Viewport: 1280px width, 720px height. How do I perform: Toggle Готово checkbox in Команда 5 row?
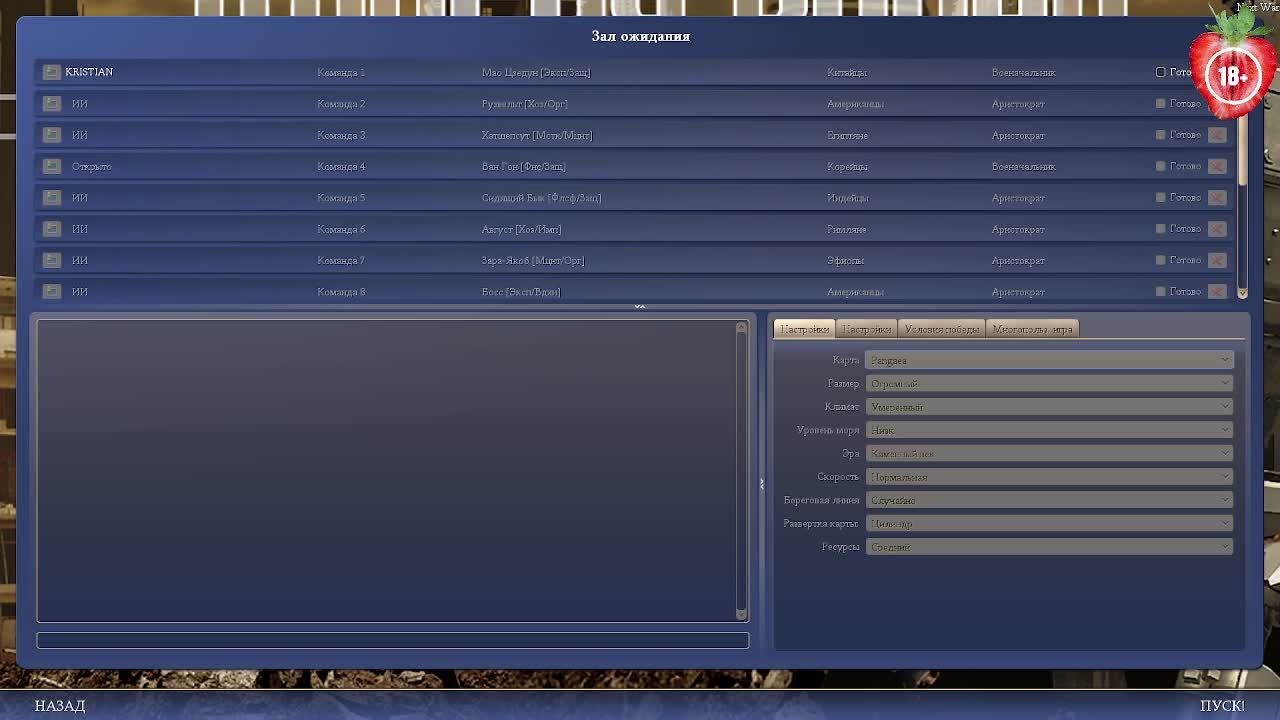(1161, 197)
